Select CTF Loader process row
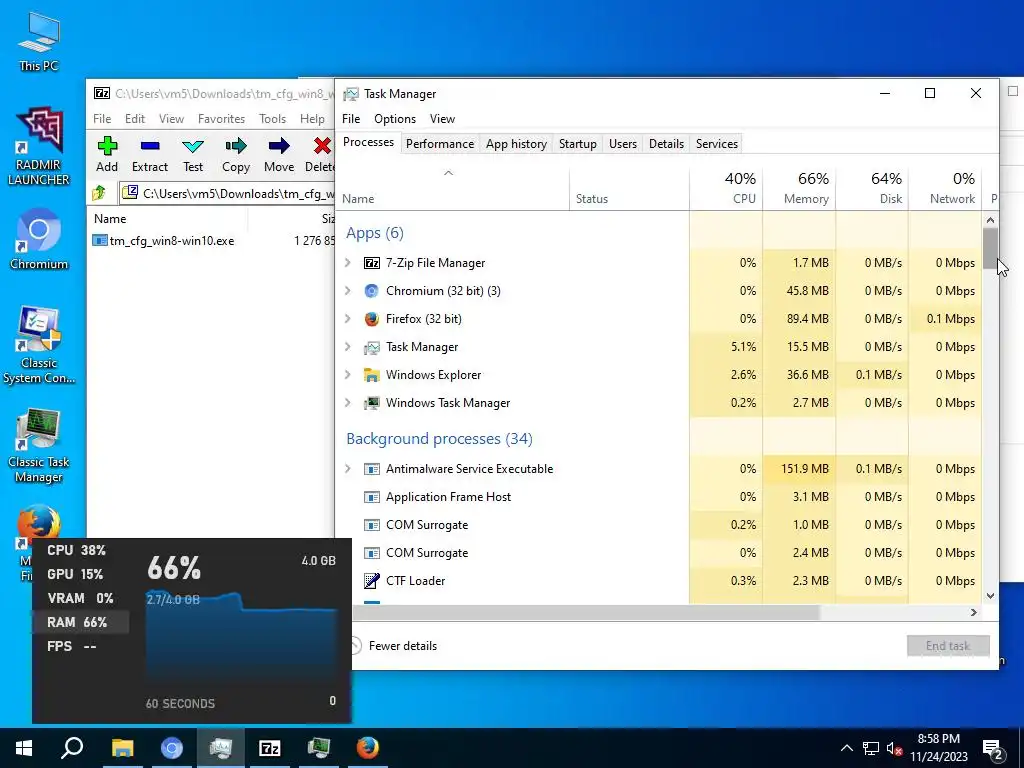This screenshot has height=768, width=1024. tap(660, 581)
